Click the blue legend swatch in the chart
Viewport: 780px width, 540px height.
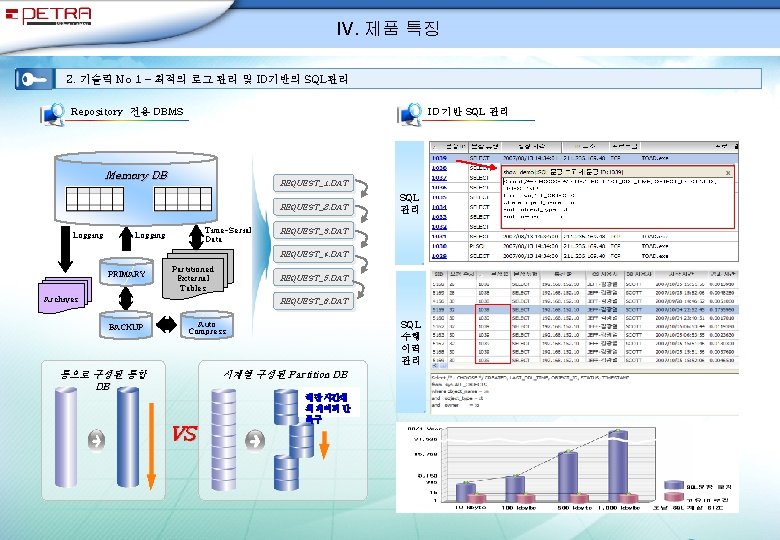[x=674, y=485]
